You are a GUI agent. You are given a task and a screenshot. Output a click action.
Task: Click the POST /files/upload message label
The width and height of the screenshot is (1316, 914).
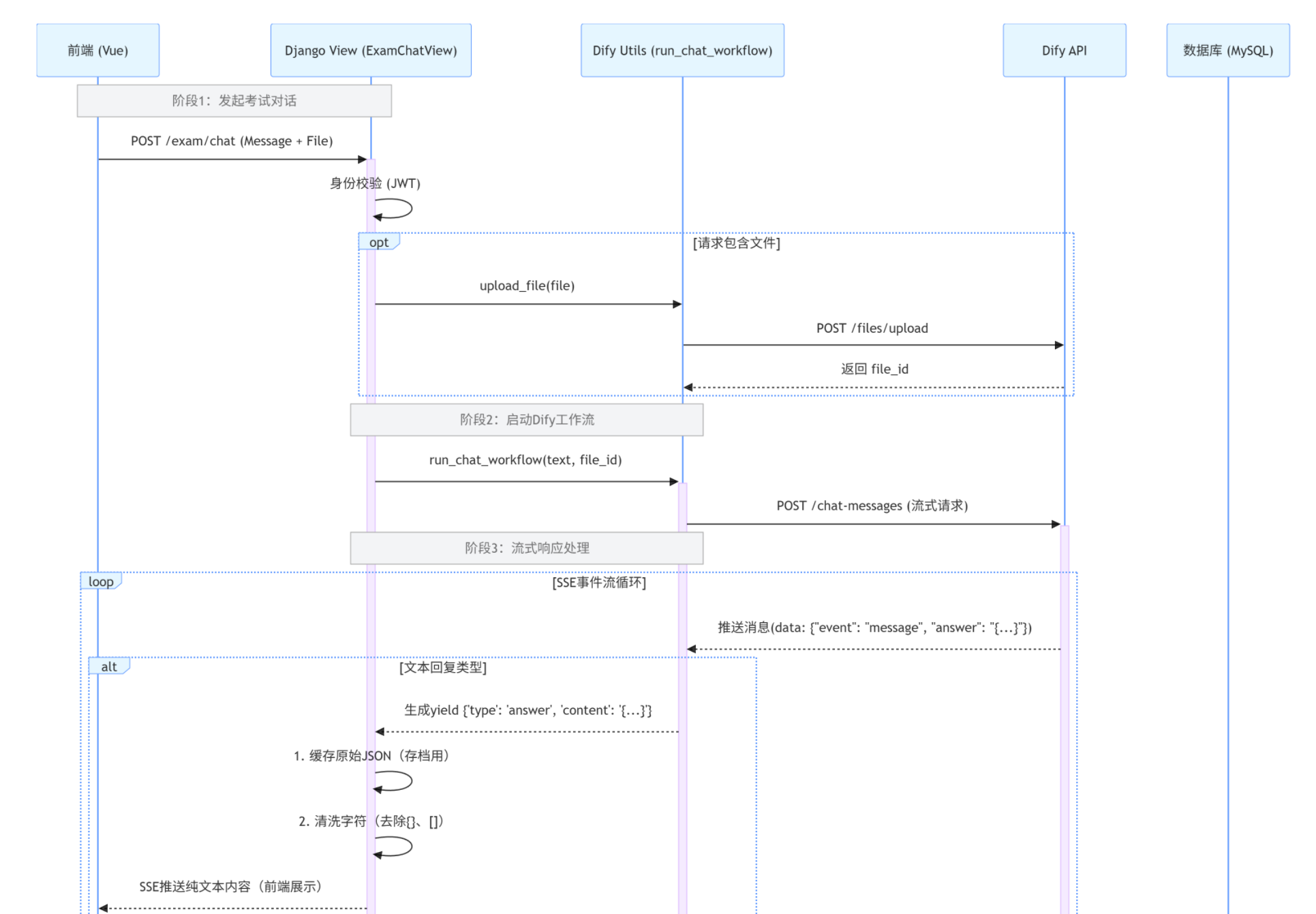point(872,329)
